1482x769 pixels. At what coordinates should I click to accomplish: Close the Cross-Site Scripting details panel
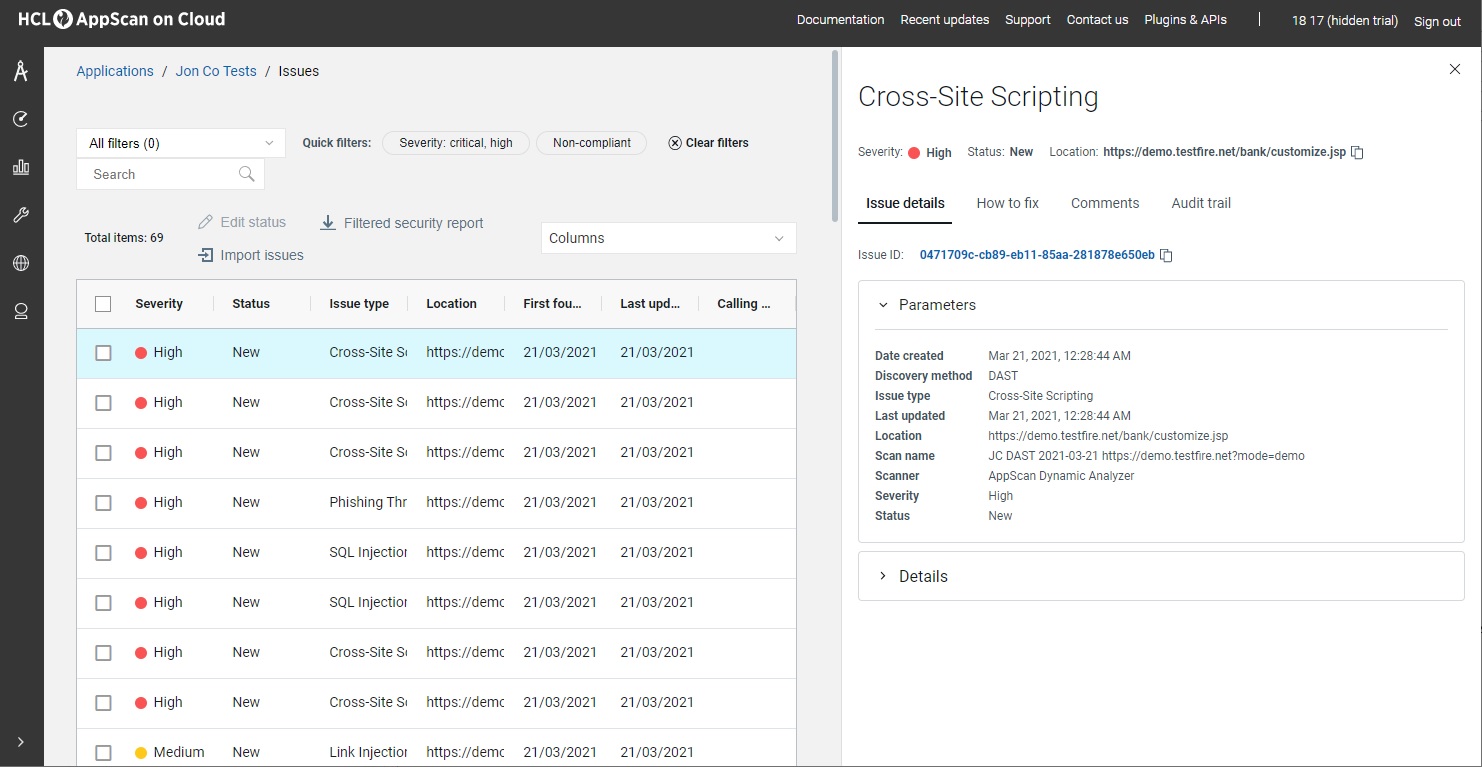point(1454,69)
